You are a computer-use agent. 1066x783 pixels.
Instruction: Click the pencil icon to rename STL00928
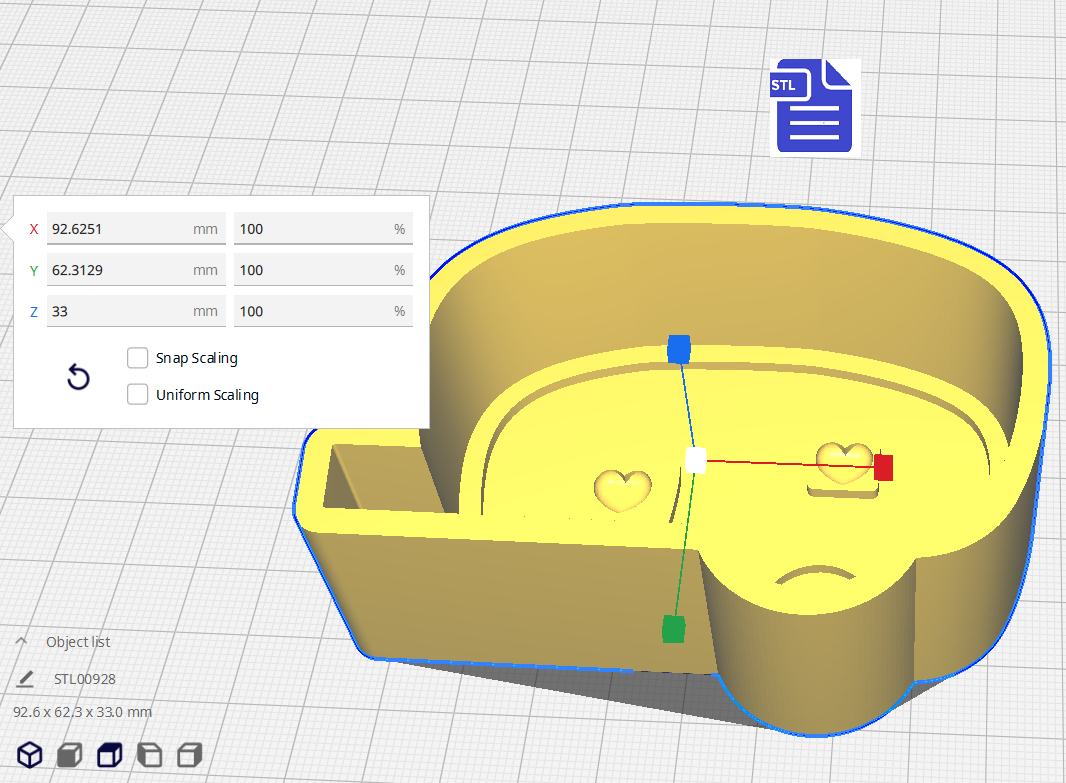pos(26,679)
